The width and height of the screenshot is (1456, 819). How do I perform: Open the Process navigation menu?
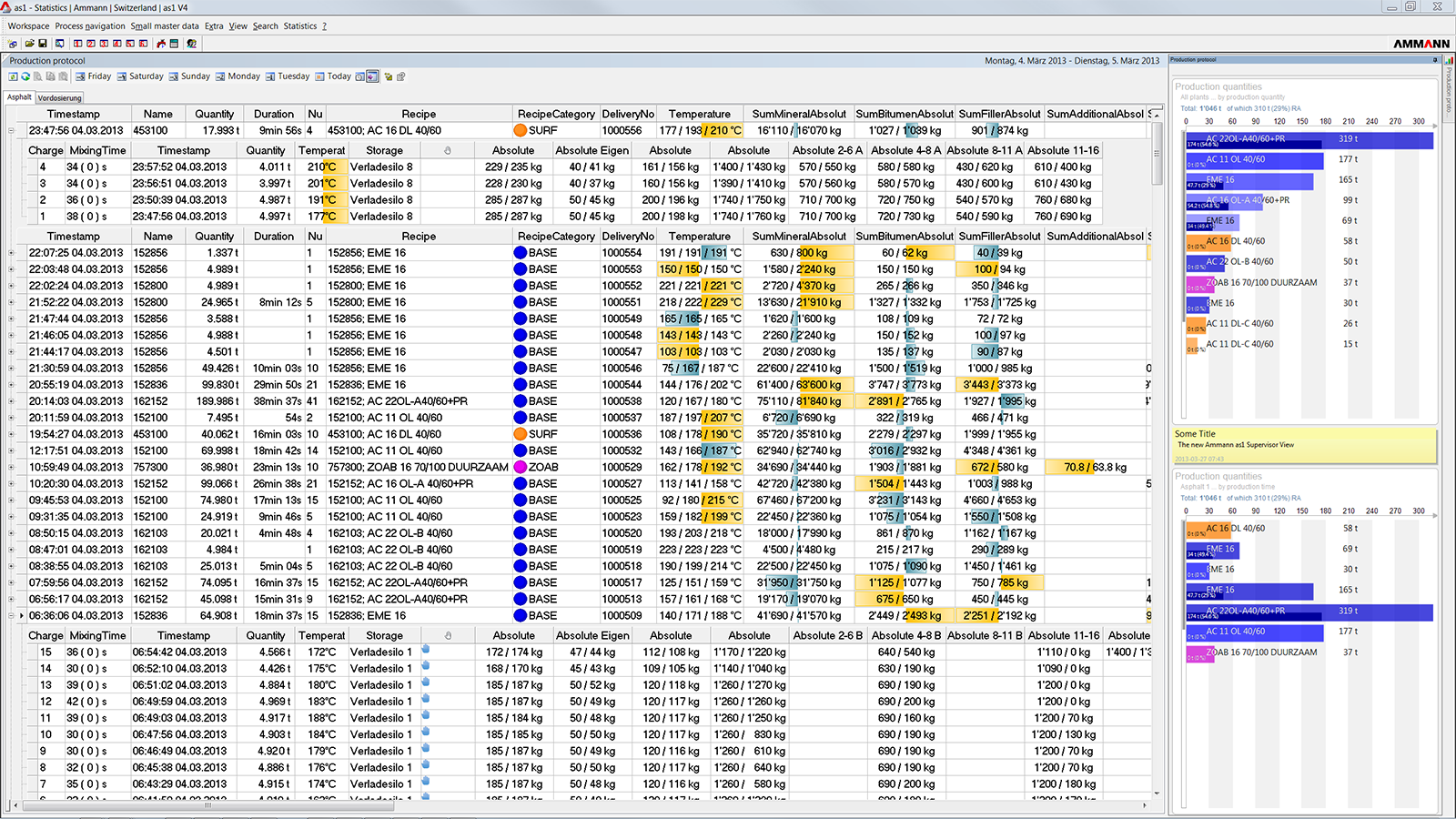(x=90, y=26)
